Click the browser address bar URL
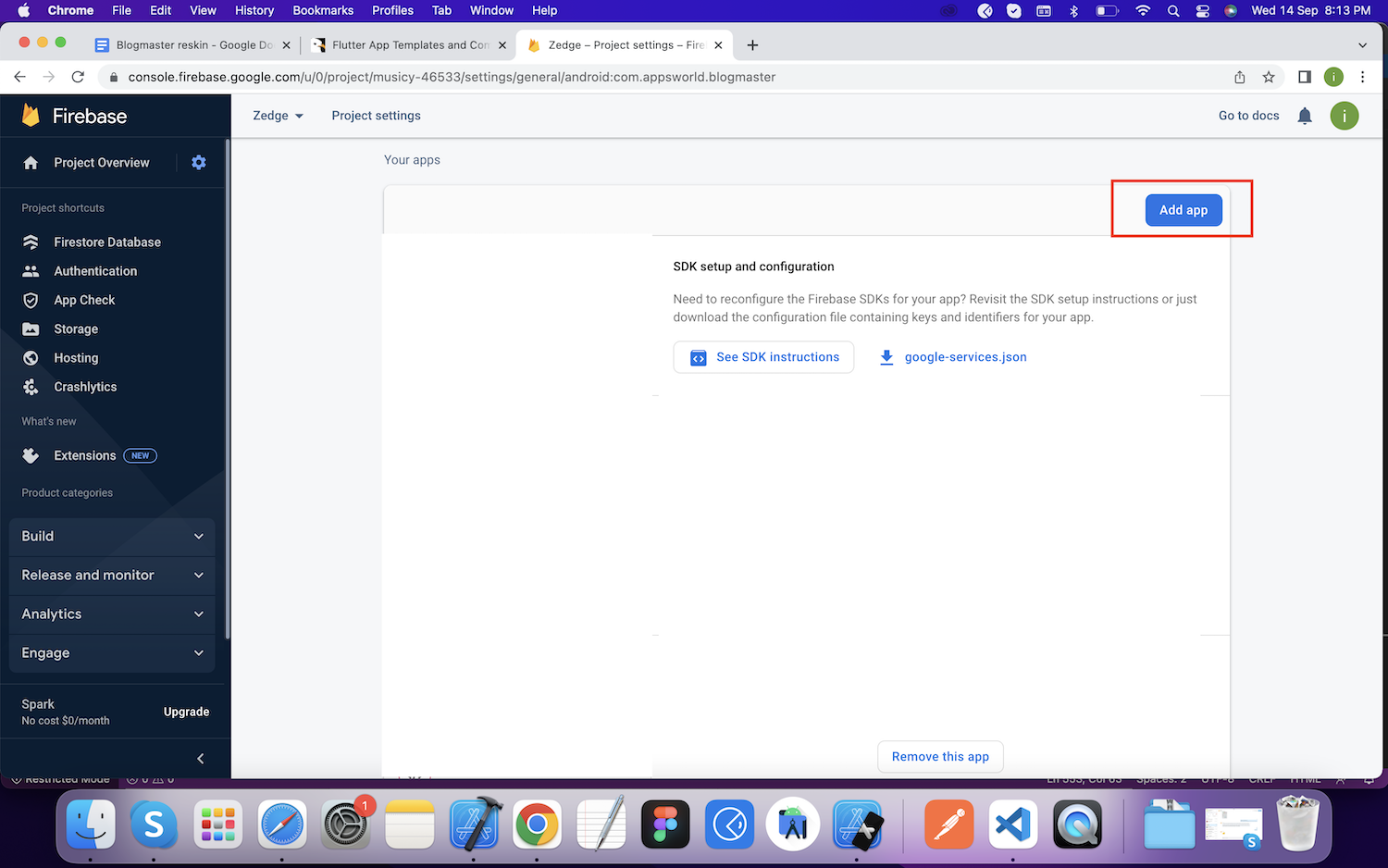1388x868 pixels. pyautogui.click(x=452, y=77)
